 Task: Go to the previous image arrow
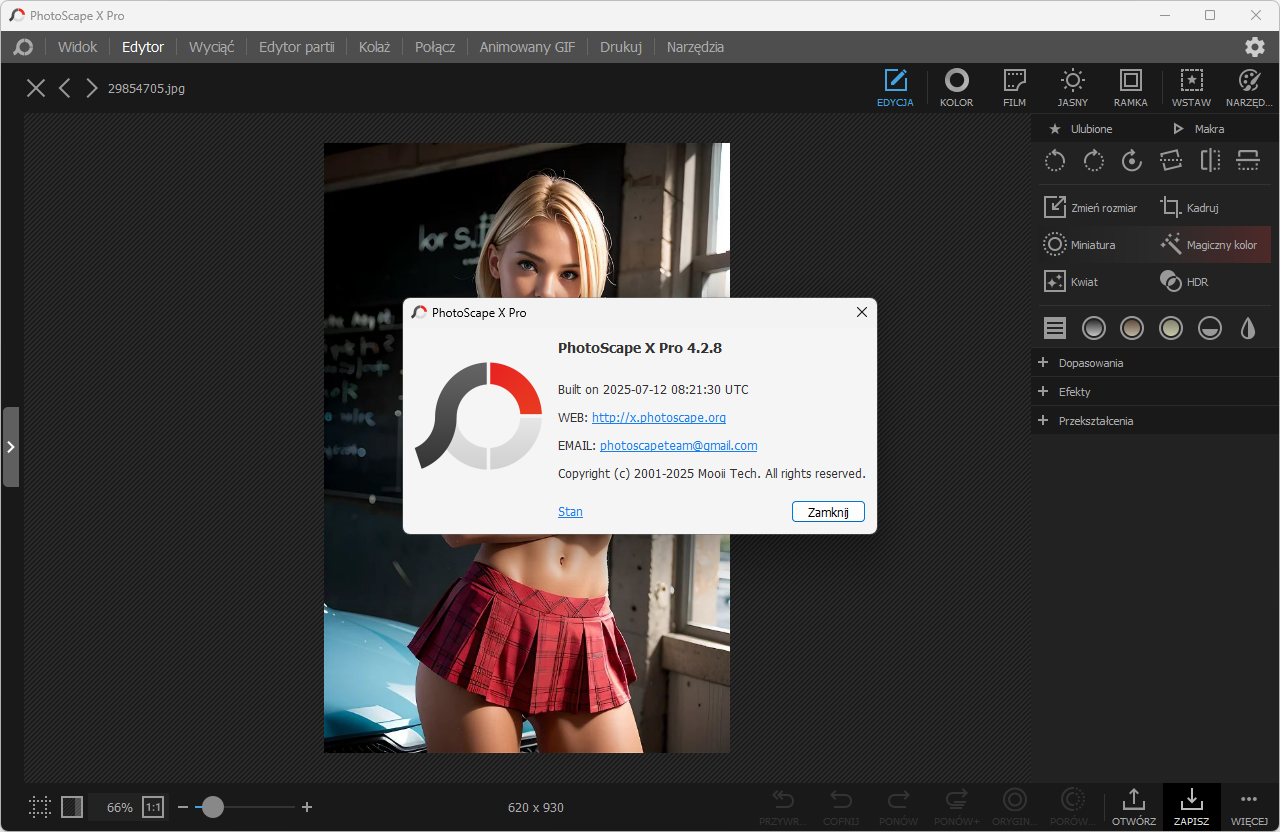coord(65,88)
